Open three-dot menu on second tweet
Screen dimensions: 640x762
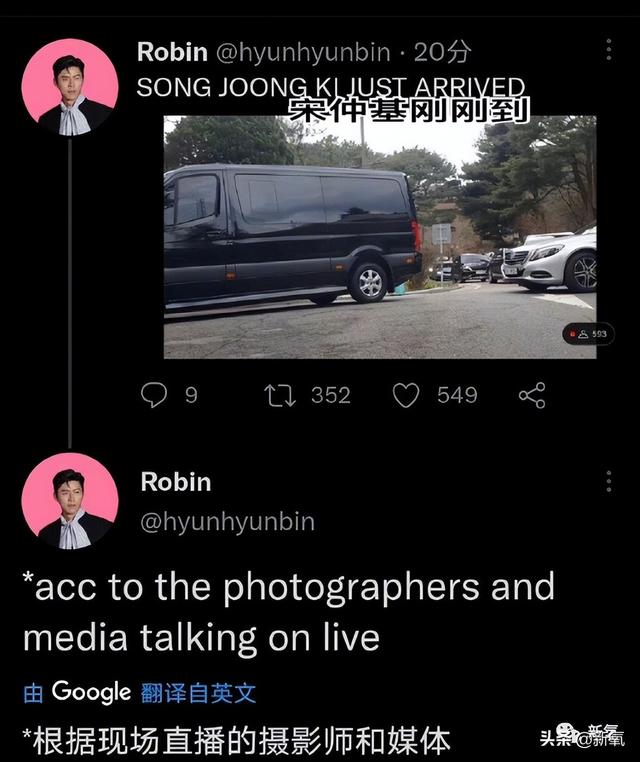(609, 481)
